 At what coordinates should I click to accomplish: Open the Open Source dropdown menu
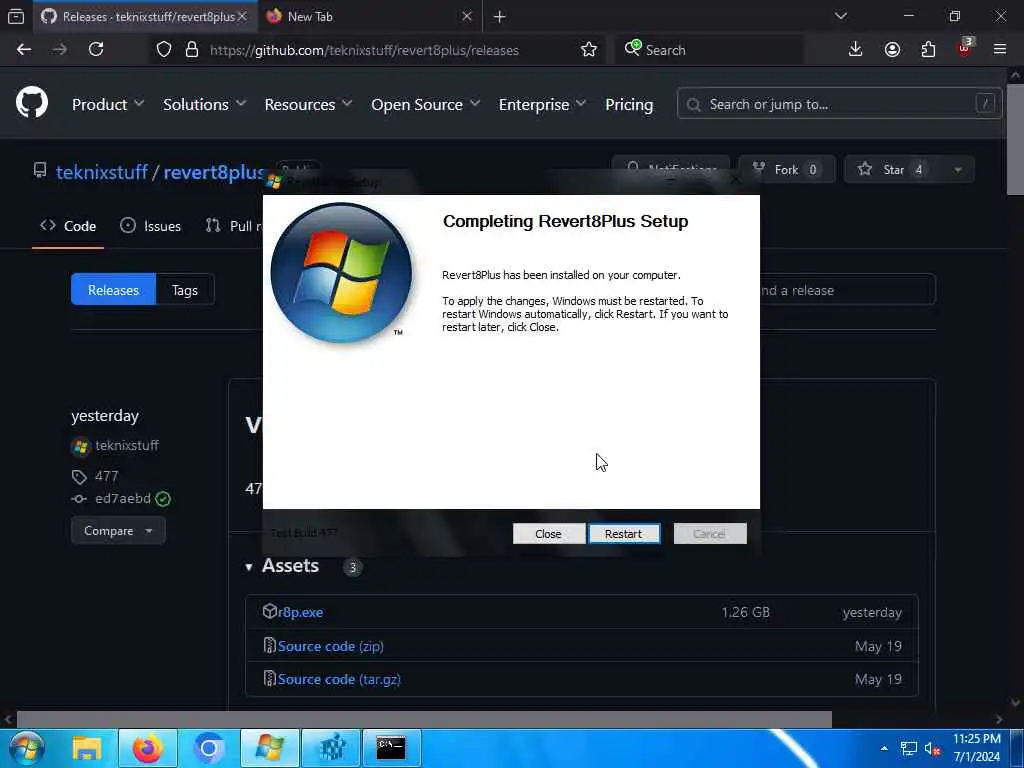point(425,104)
